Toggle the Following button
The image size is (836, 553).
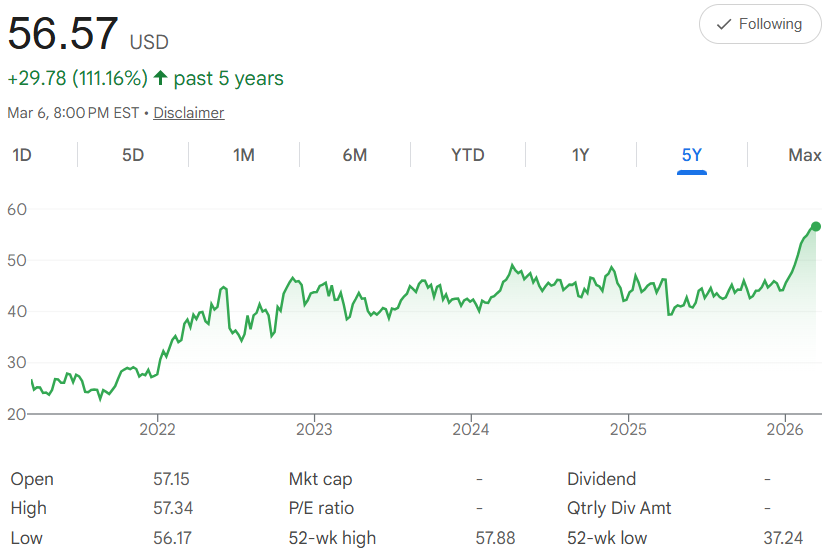(760, 24)
